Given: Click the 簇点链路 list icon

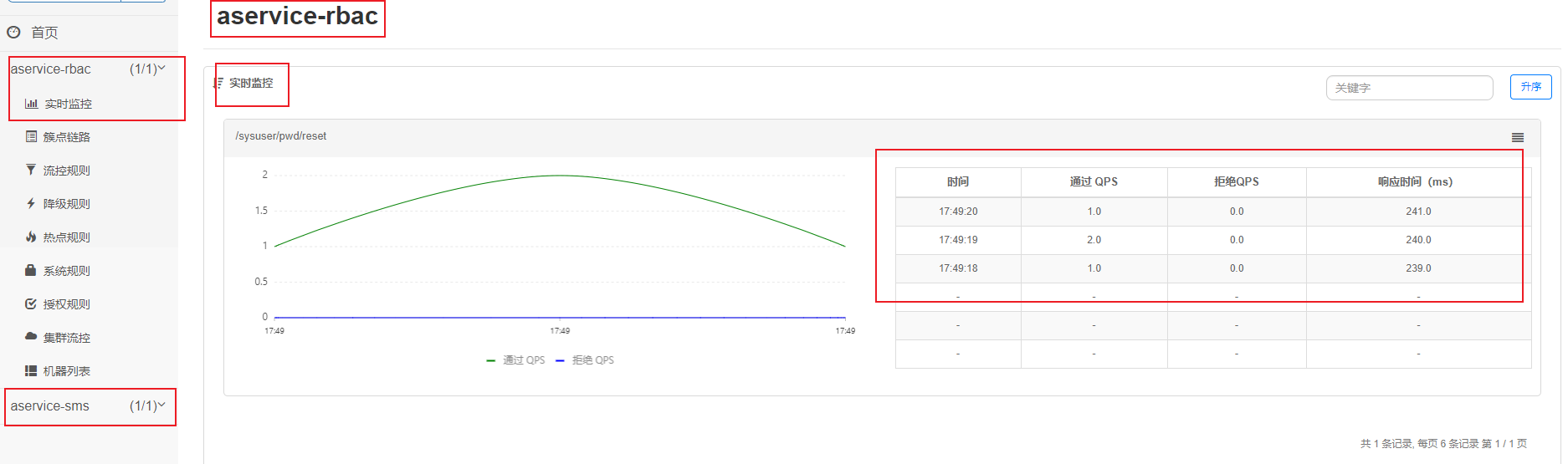Looking at the screenshot, I should pyautogui.click(x=31, y=136).
